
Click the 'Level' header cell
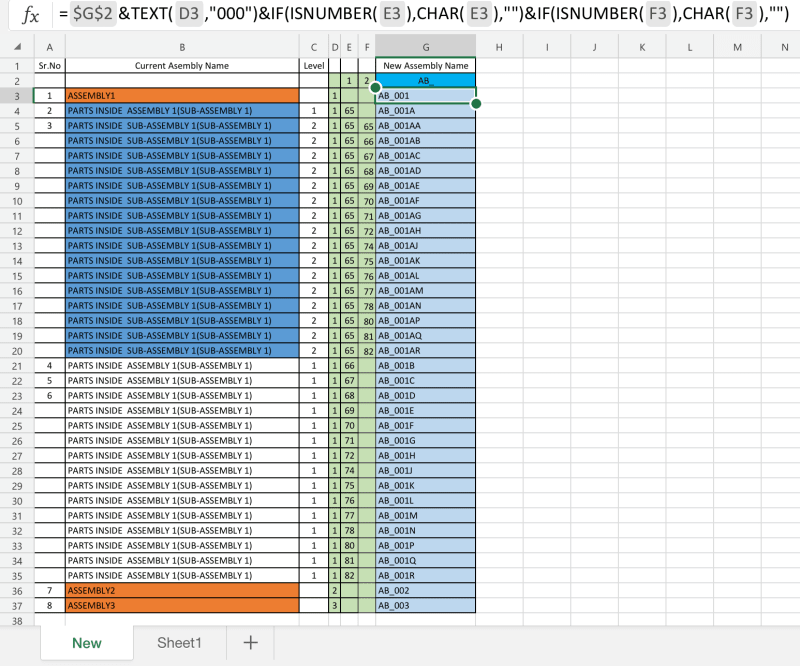314,65
